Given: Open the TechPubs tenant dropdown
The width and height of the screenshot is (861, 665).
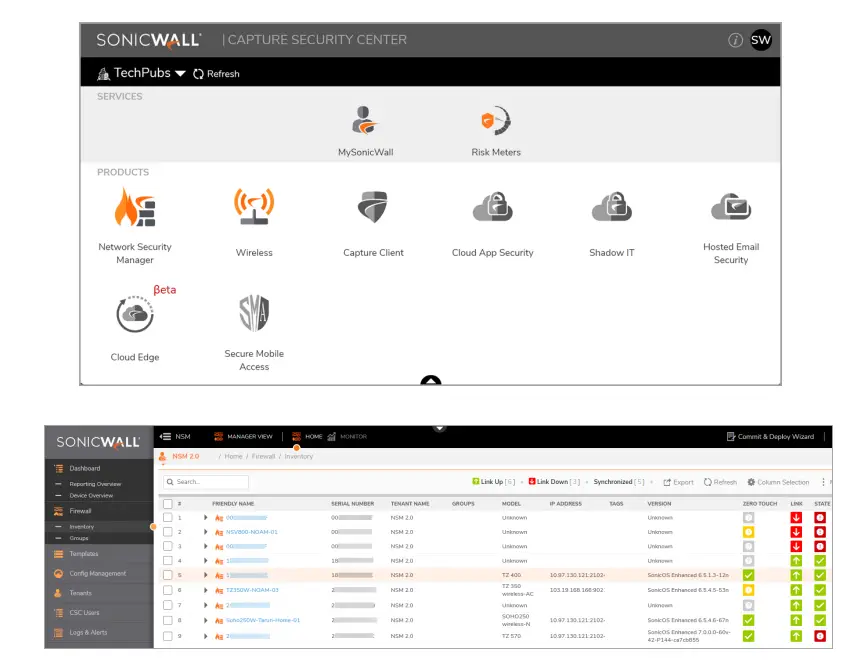Looking at the screenshot, I should 142,73.
